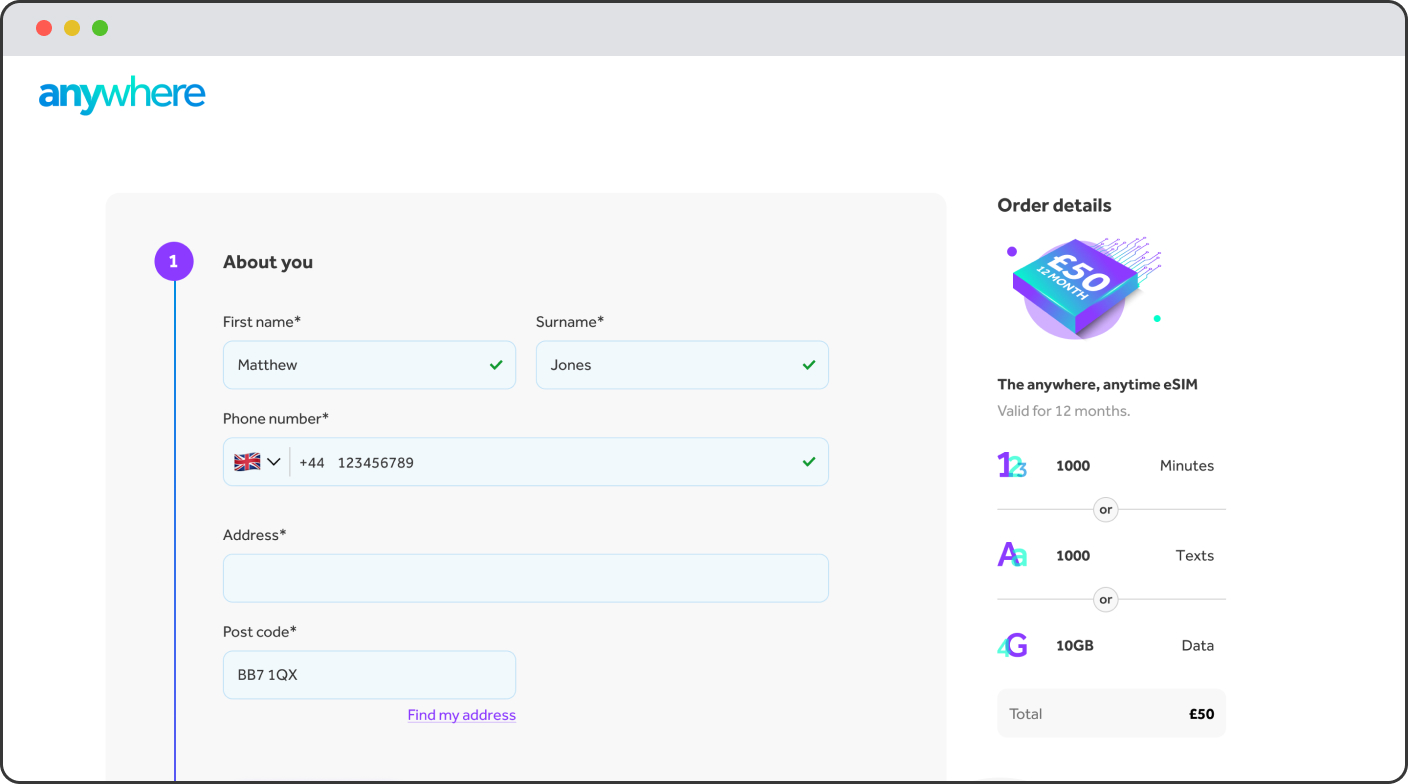Viewport: 1408px width, 784px height.
Task: Click the green checkmark in Phone number field
Action: click(809, 462)
